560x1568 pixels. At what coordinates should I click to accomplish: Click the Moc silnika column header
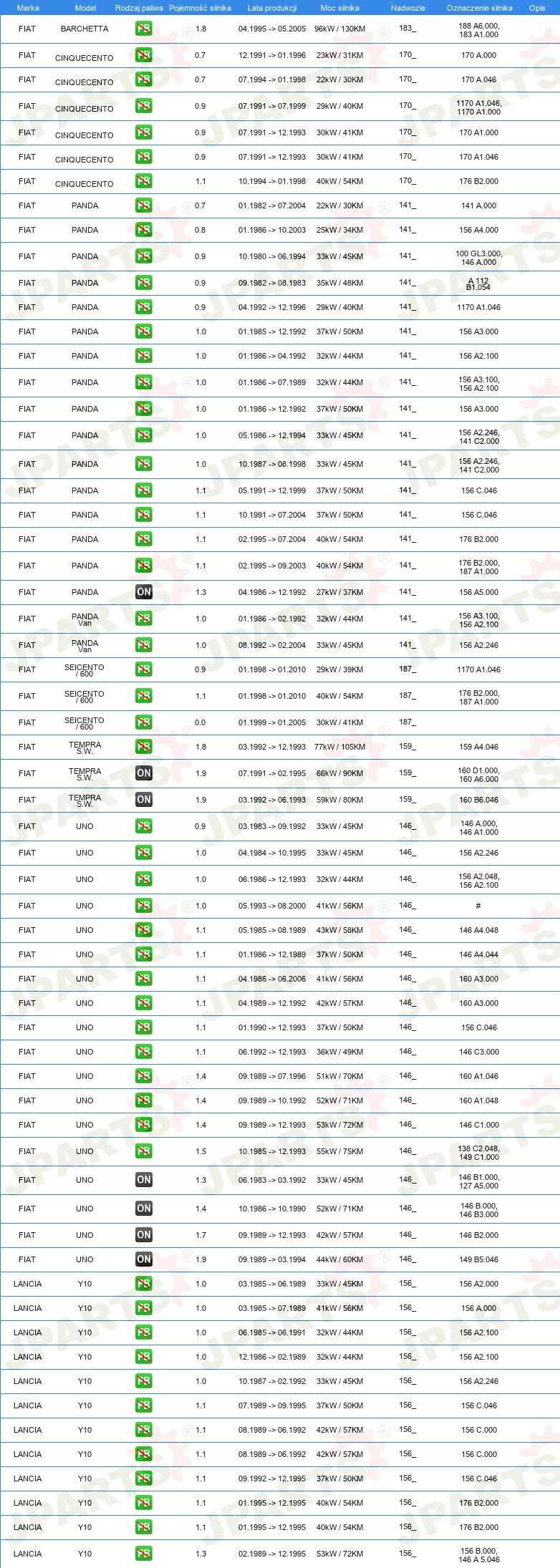click(x=340, y=8)
